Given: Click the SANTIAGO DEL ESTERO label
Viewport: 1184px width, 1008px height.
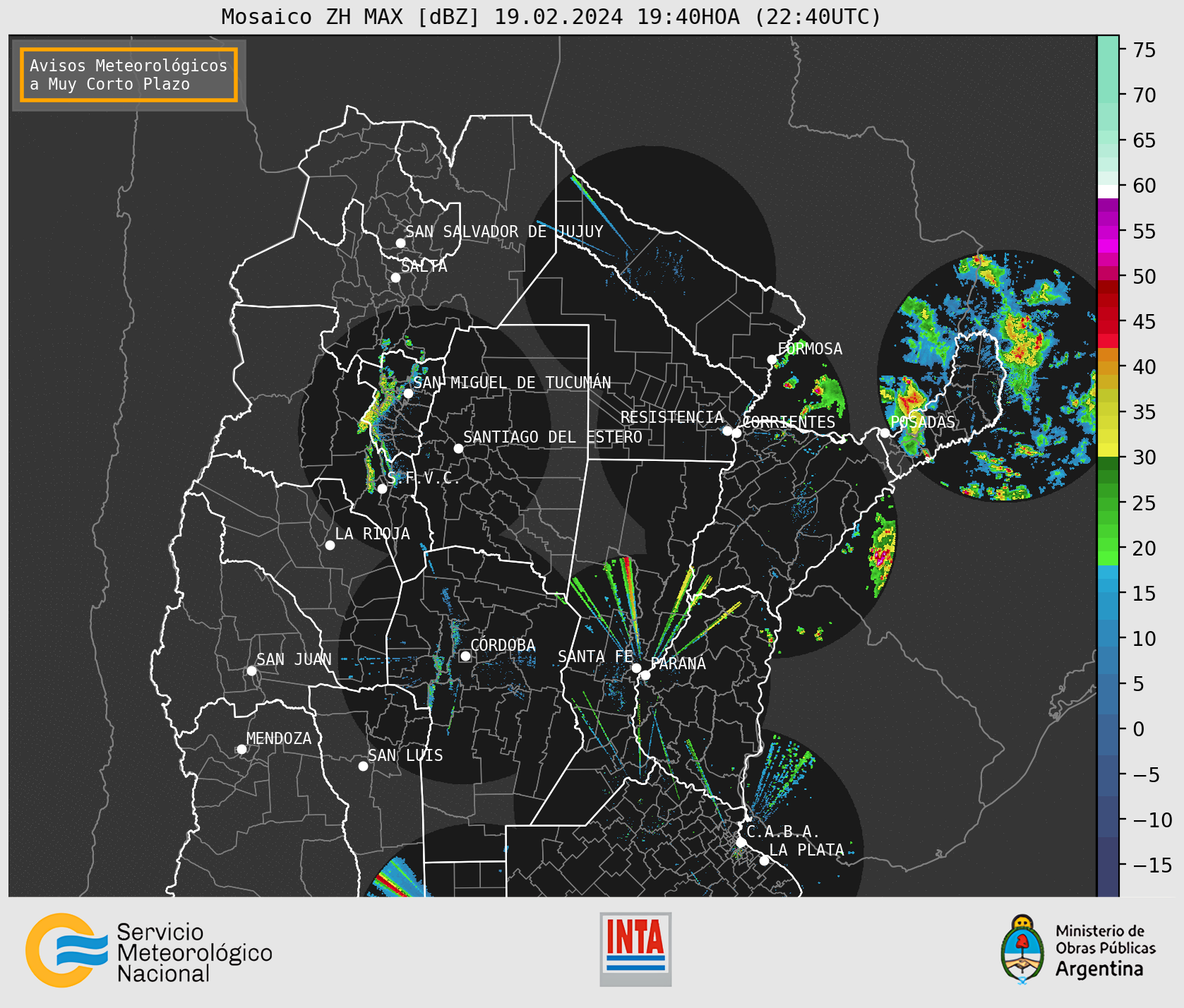Looking at the screenshot, I should (x=553, y=437).
